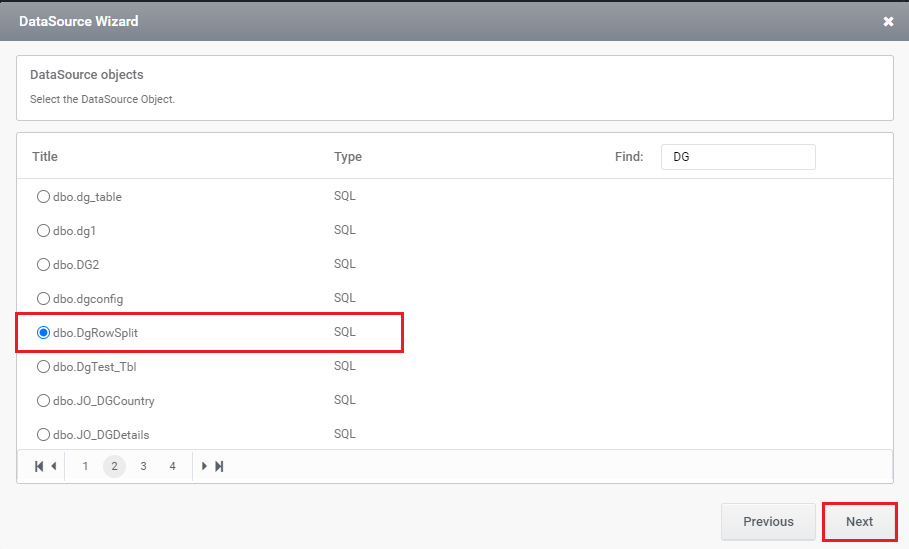909x549 pixels.
Task: Select the dbo.dg1 radio button
Action: click(x=43, y=231)
